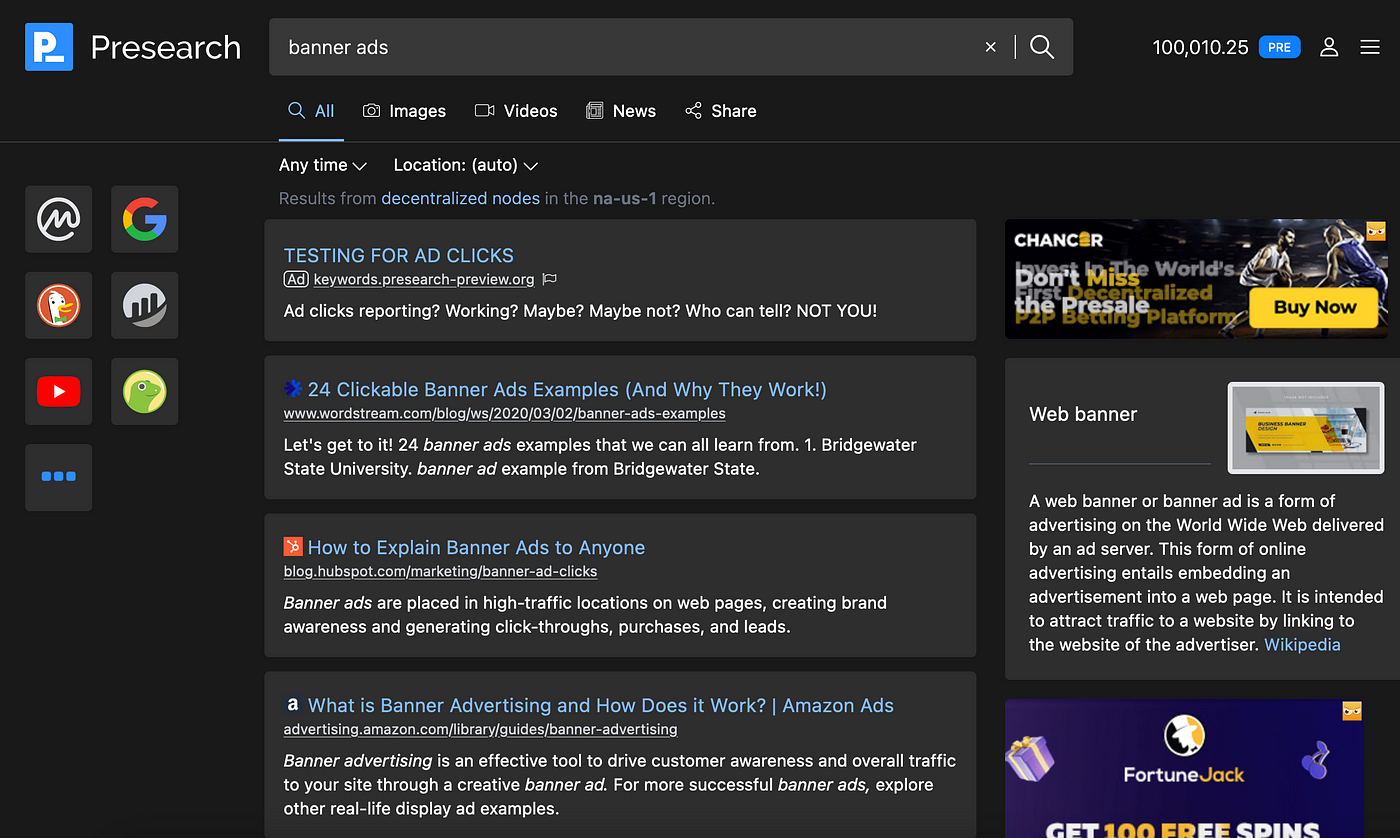Show more providers with three-dots button
1400x838 pixels.
click(x=58, y=477)
